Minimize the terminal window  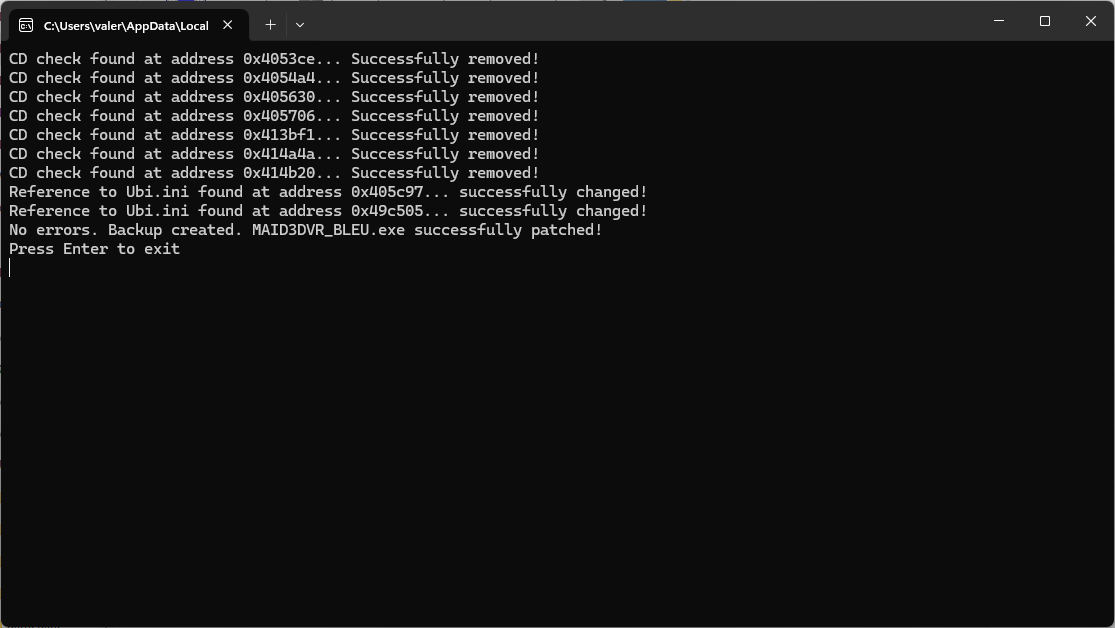point(999,21)
